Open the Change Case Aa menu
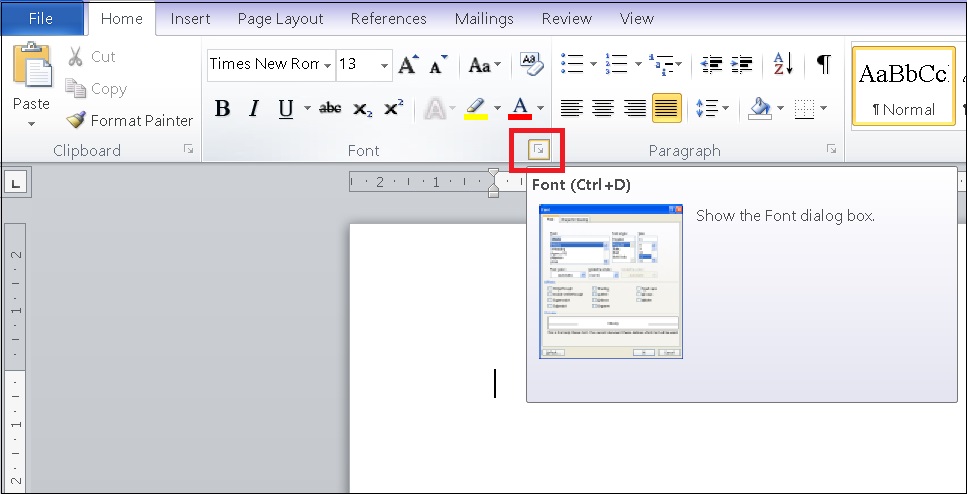This screenshot has height=494, width=967. click(x=484, y=64)
